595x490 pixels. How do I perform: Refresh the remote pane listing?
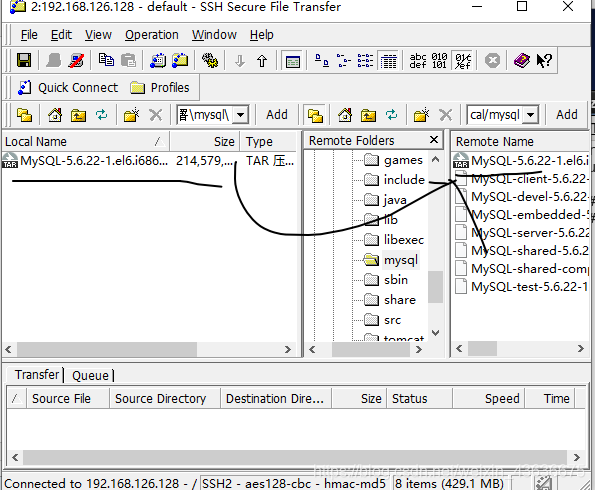(x=391, y=115)
